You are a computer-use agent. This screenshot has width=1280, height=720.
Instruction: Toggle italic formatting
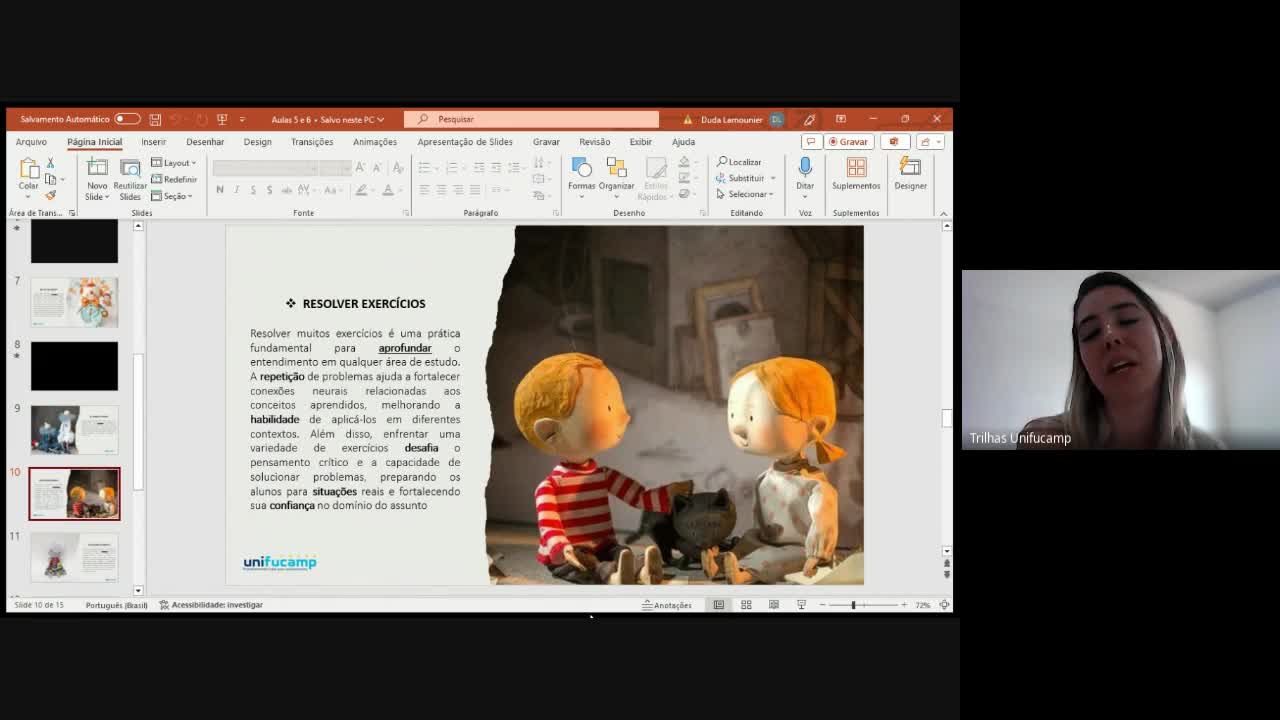click(x=237, y=190)
